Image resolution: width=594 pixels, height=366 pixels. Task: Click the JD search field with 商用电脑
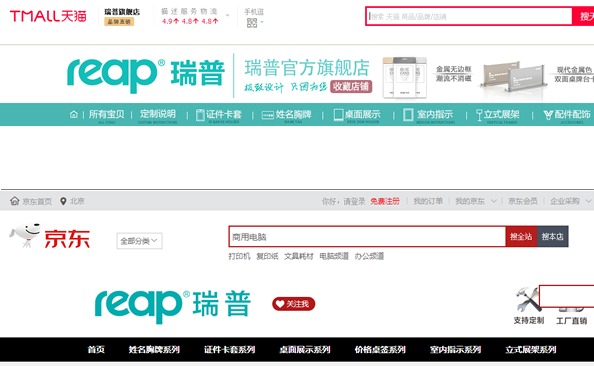tap(367, 236)
